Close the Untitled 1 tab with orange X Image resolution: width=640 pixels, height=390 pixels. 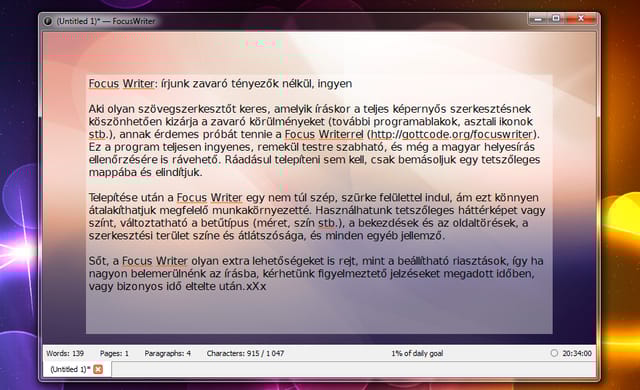point(98,369)
